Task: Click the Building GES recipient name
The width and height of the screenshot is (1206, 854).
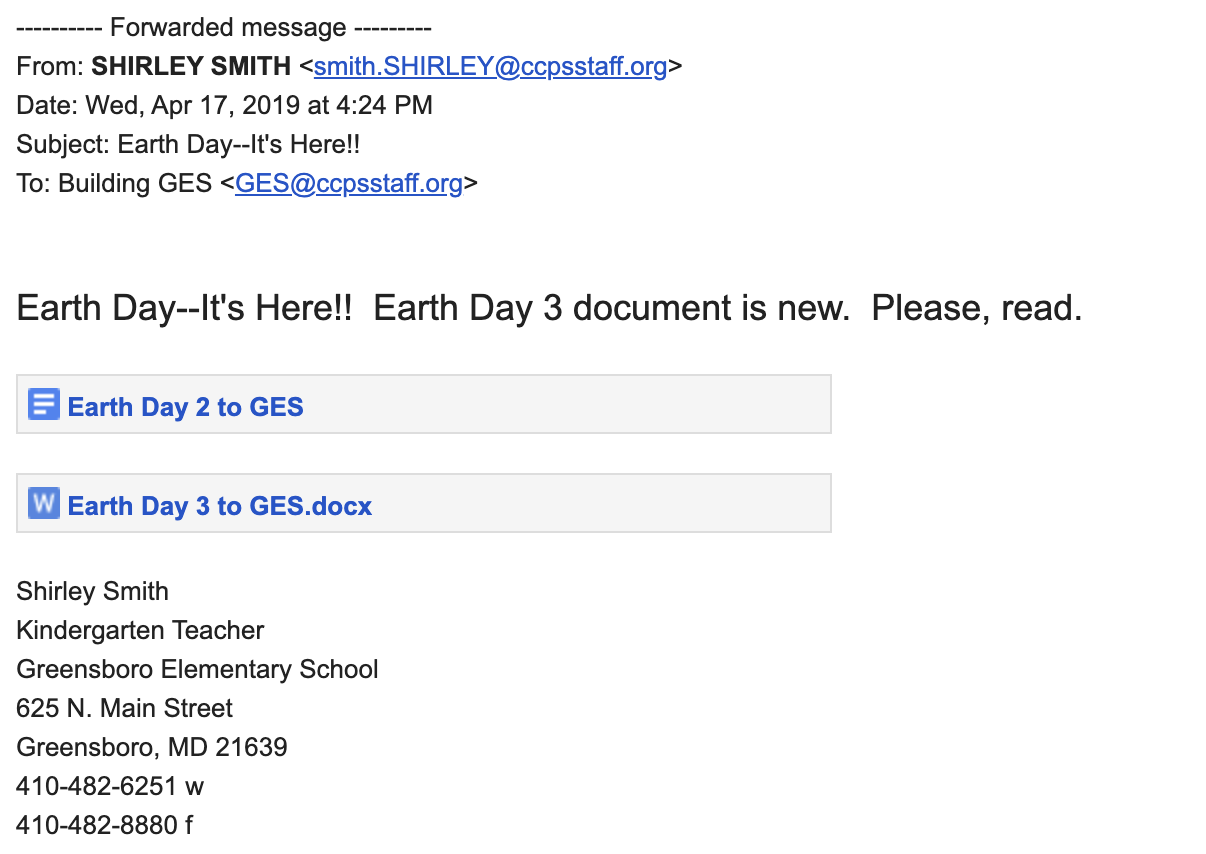Action: (135, 184)
